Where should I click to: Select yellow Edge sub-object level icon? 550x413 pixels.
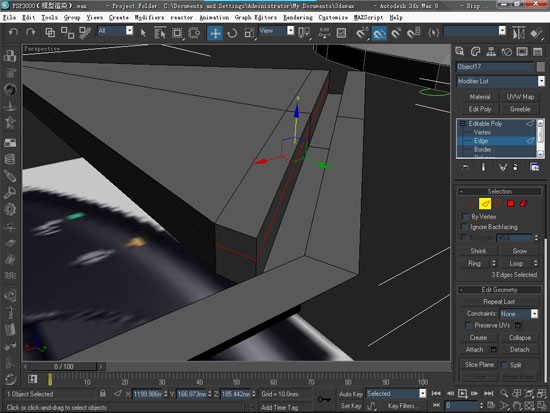[x=485, y=203]
